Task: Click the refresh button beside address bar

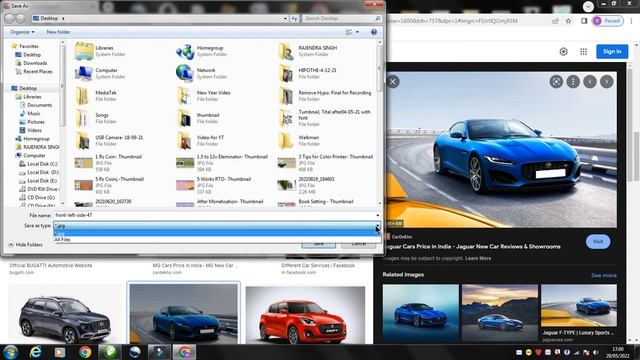Action: (294, 18)
